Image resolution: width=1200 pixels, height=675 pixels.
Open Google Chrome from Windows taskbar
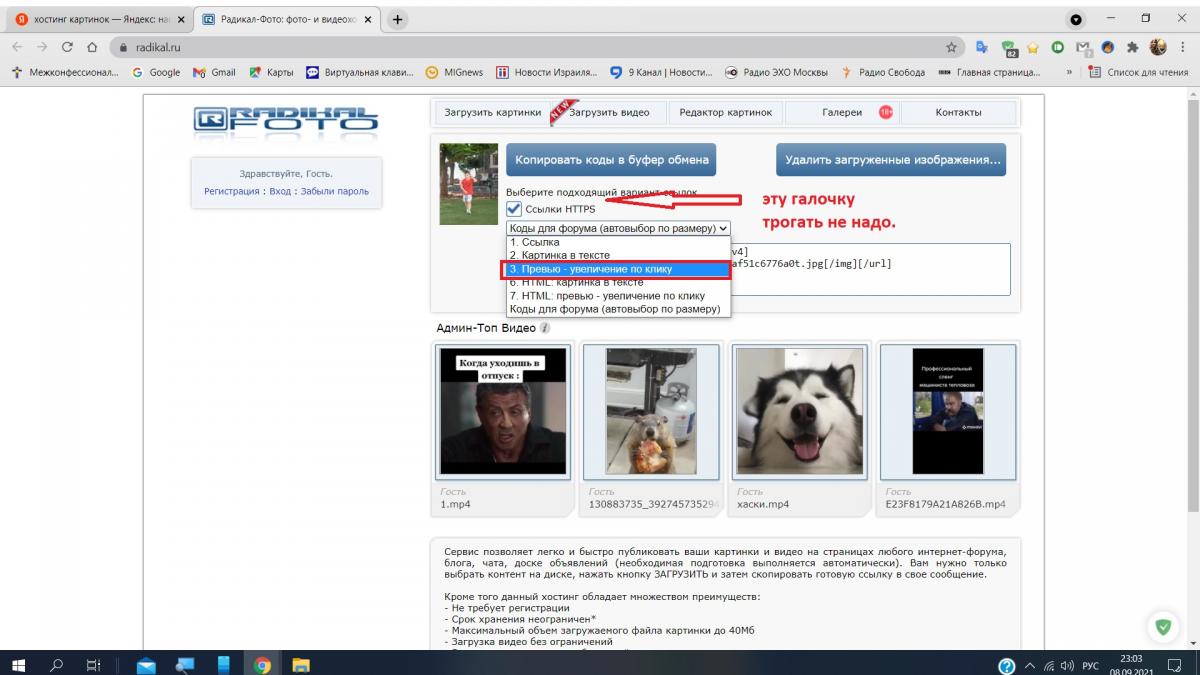(262, 665)
